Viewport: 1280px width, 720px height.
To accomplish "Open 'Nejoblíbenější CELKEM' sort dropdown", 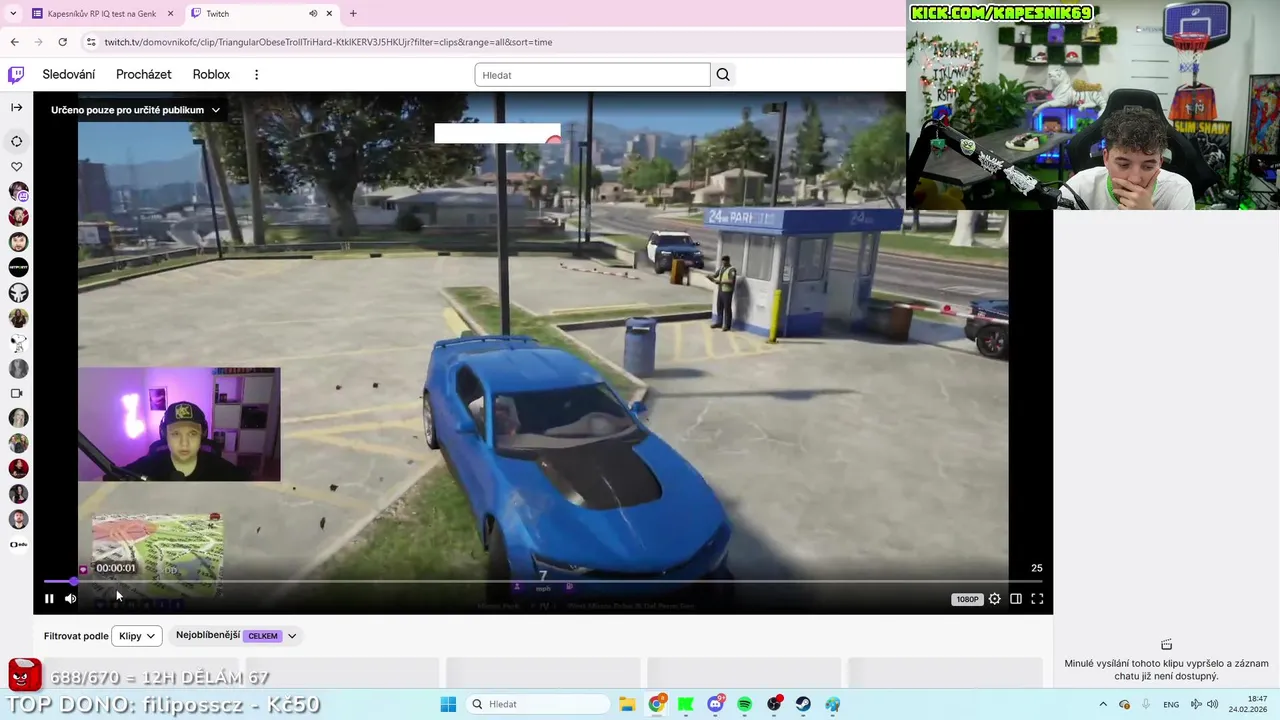I will tap(236, 636).
